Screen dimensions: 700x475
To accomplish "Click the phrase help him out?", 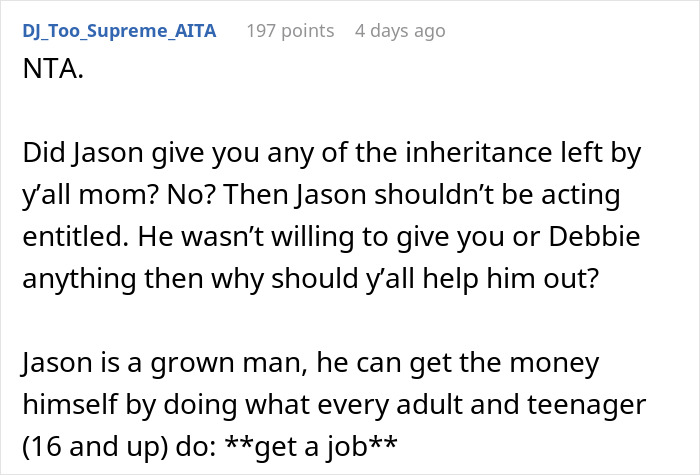I will [x=510, y=279].
